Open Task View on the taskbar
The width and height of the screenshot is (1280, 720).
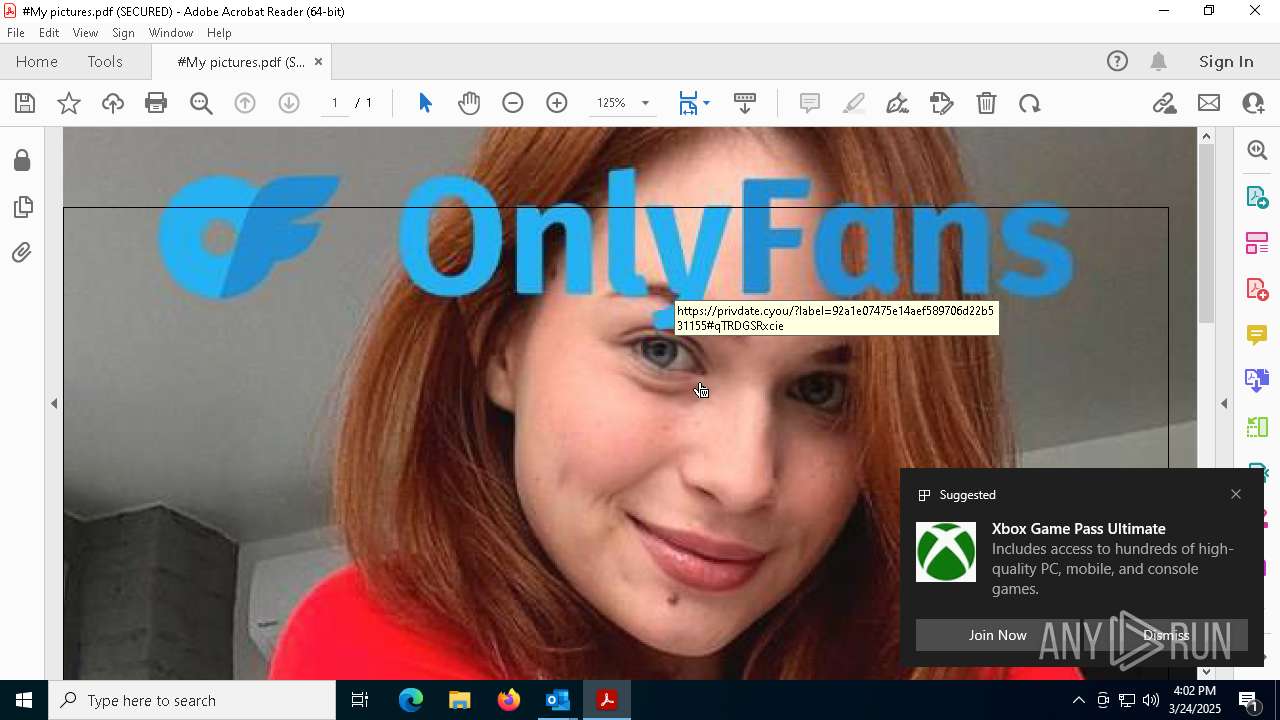360,700
